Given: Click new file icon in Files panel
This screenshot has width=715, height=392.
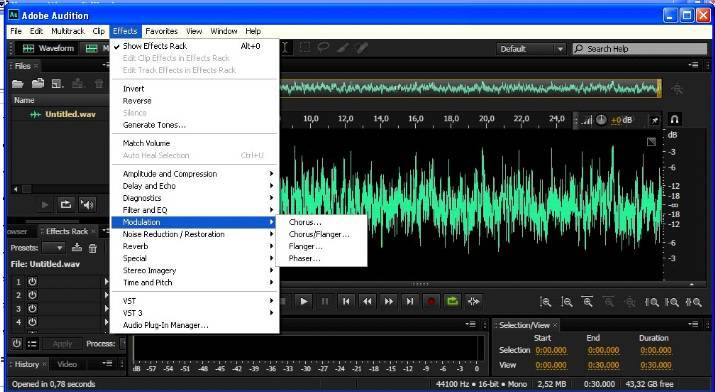Looking at the screenshot, I should 57,83.
